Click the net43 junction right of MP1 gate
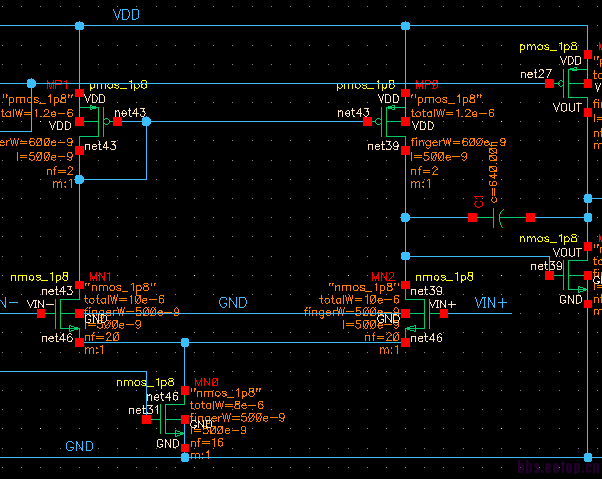The image size is (602, 479). click(x=146, y=122)
